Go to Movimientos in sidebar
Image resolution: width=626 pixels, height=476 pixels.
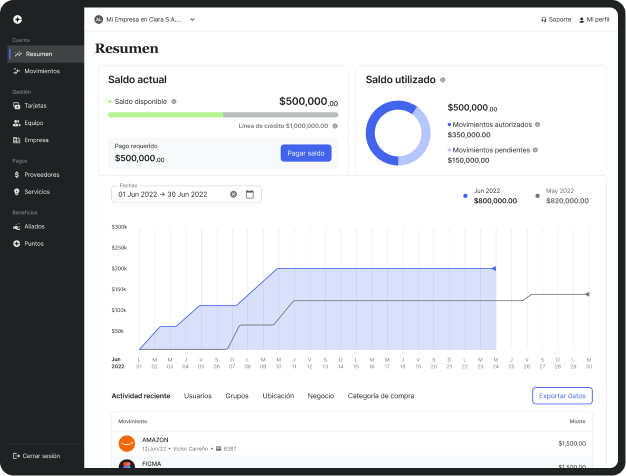pos(41,71)
